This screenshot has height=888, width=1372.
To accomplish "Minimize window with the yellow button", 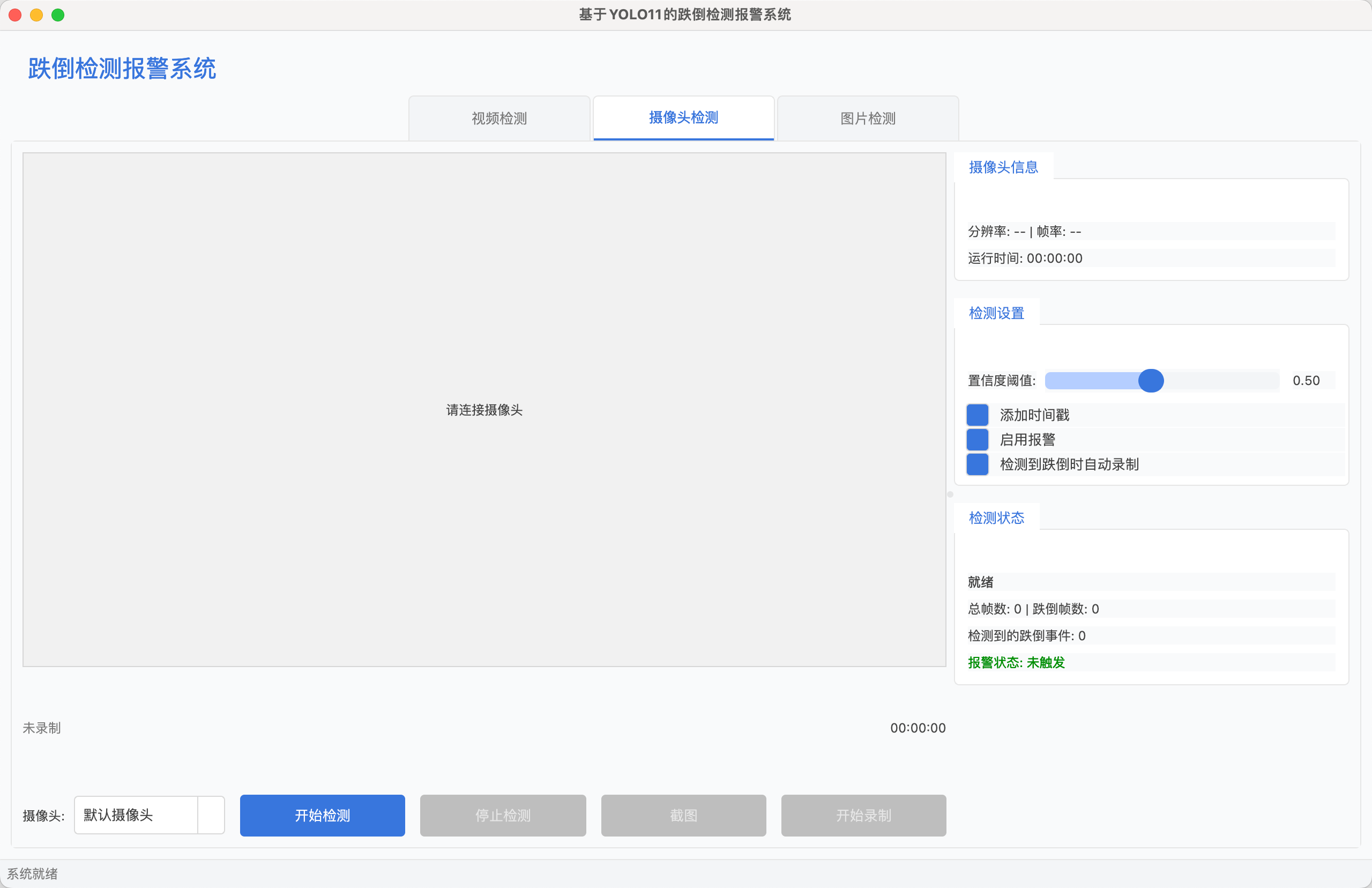I will (36, 15).
